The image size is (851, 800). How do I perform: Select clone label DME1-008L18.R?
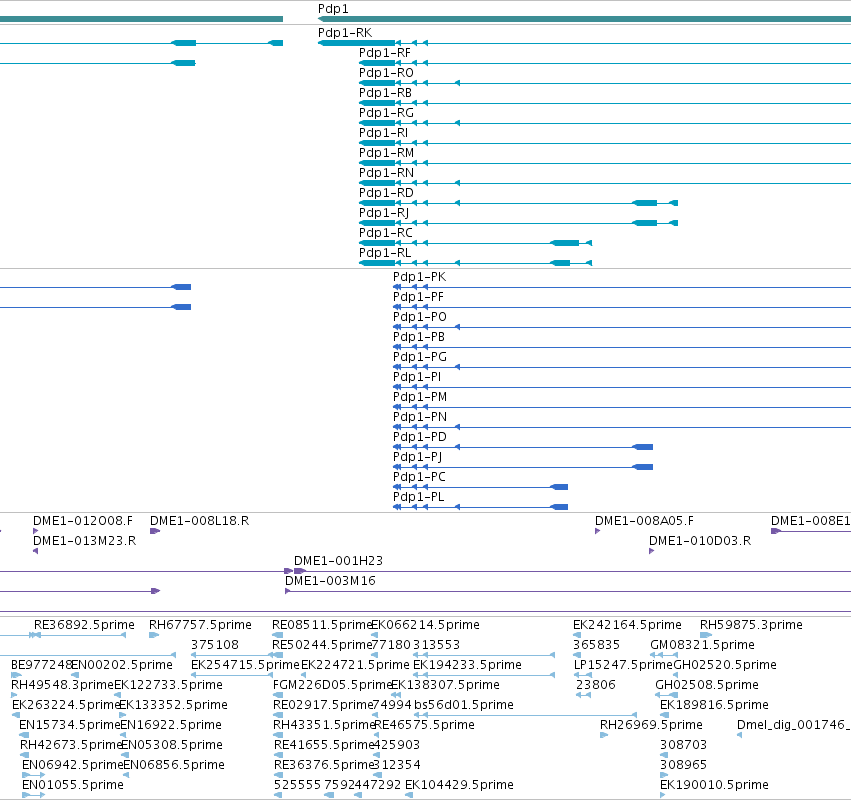click(x=200, y=521)
